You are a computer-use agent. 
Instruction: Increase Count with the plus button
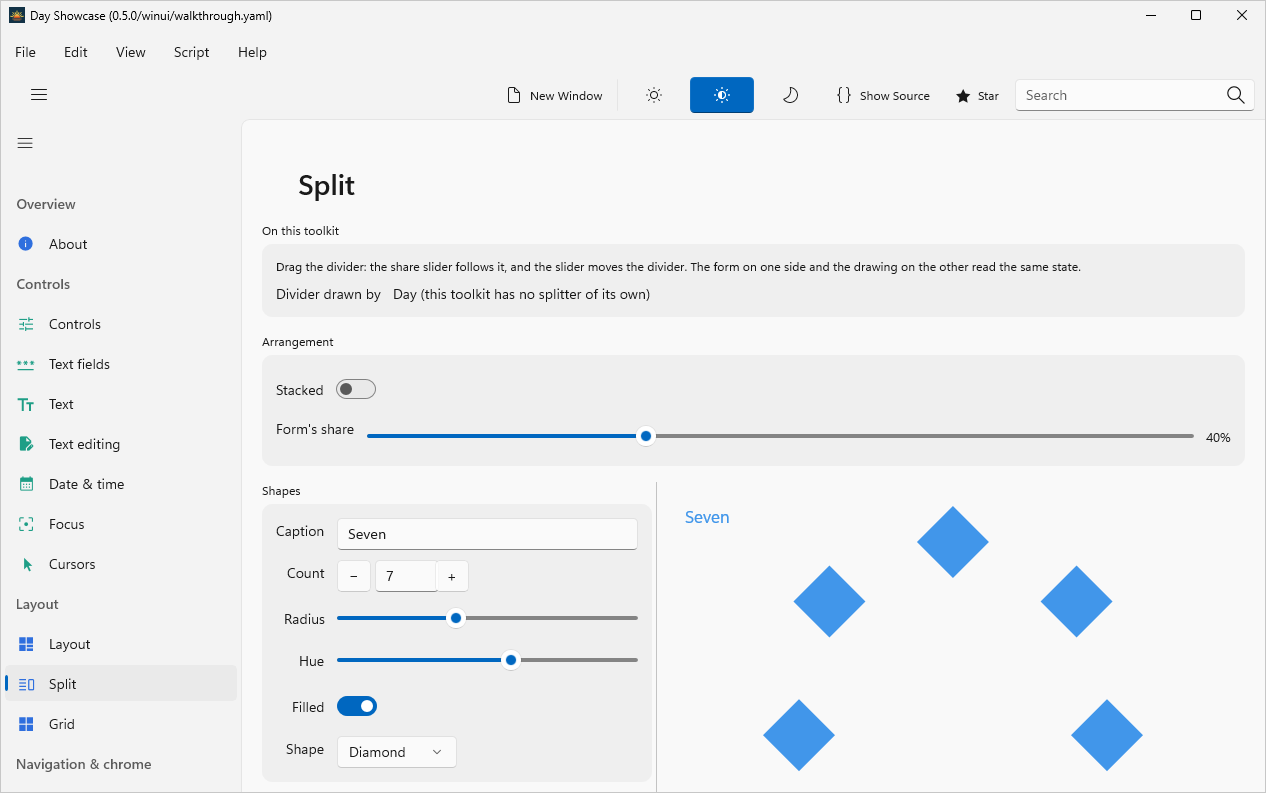(452, 576)
